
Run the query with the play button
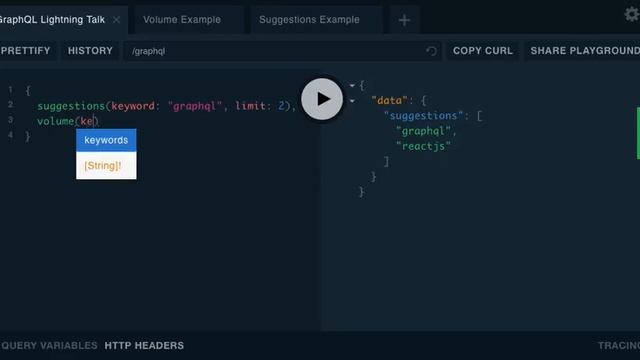[x=322, y=99]
